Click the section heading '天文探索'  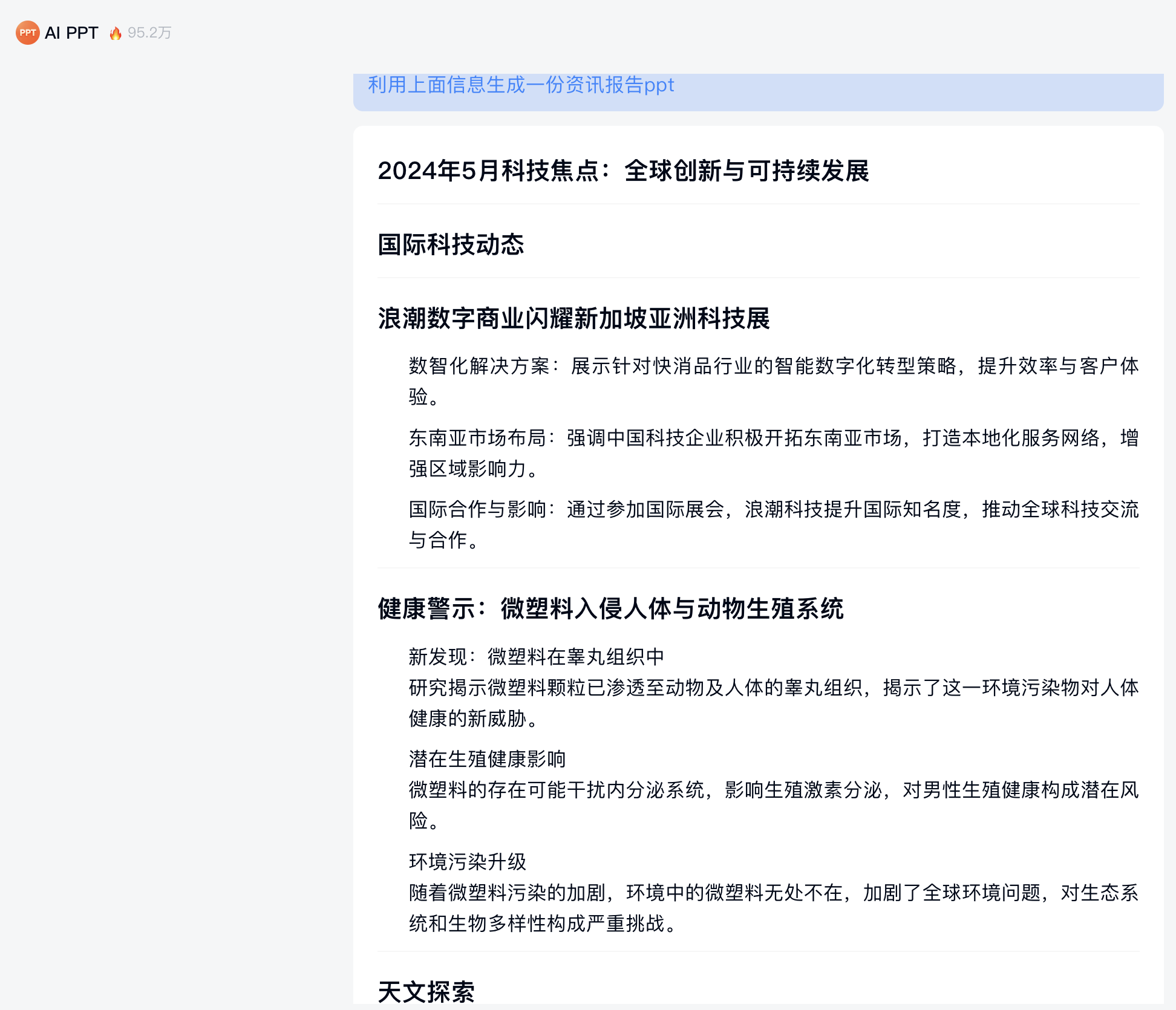426,992
